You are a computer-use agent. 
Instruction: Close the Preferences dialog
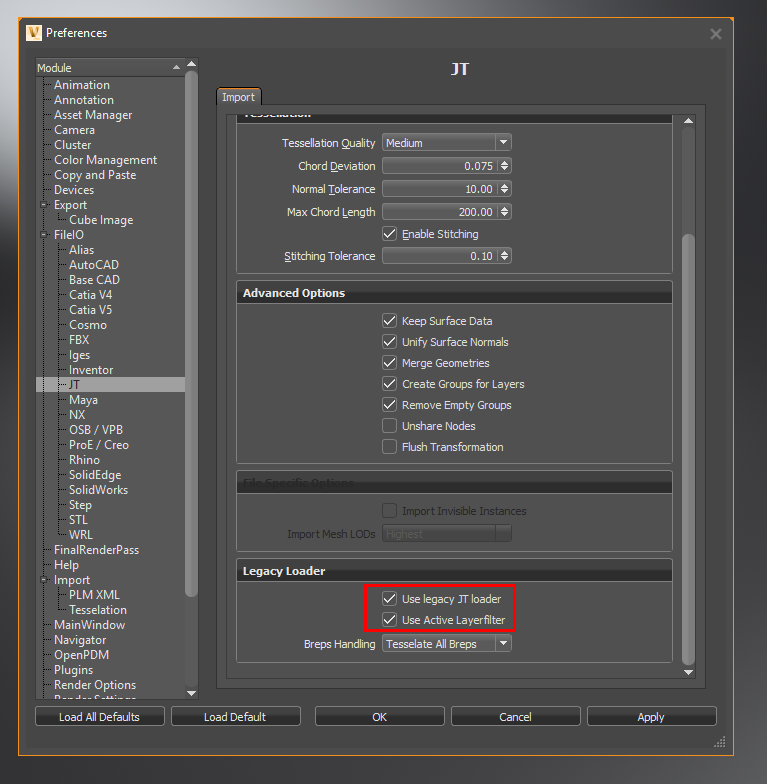[716, 34]
